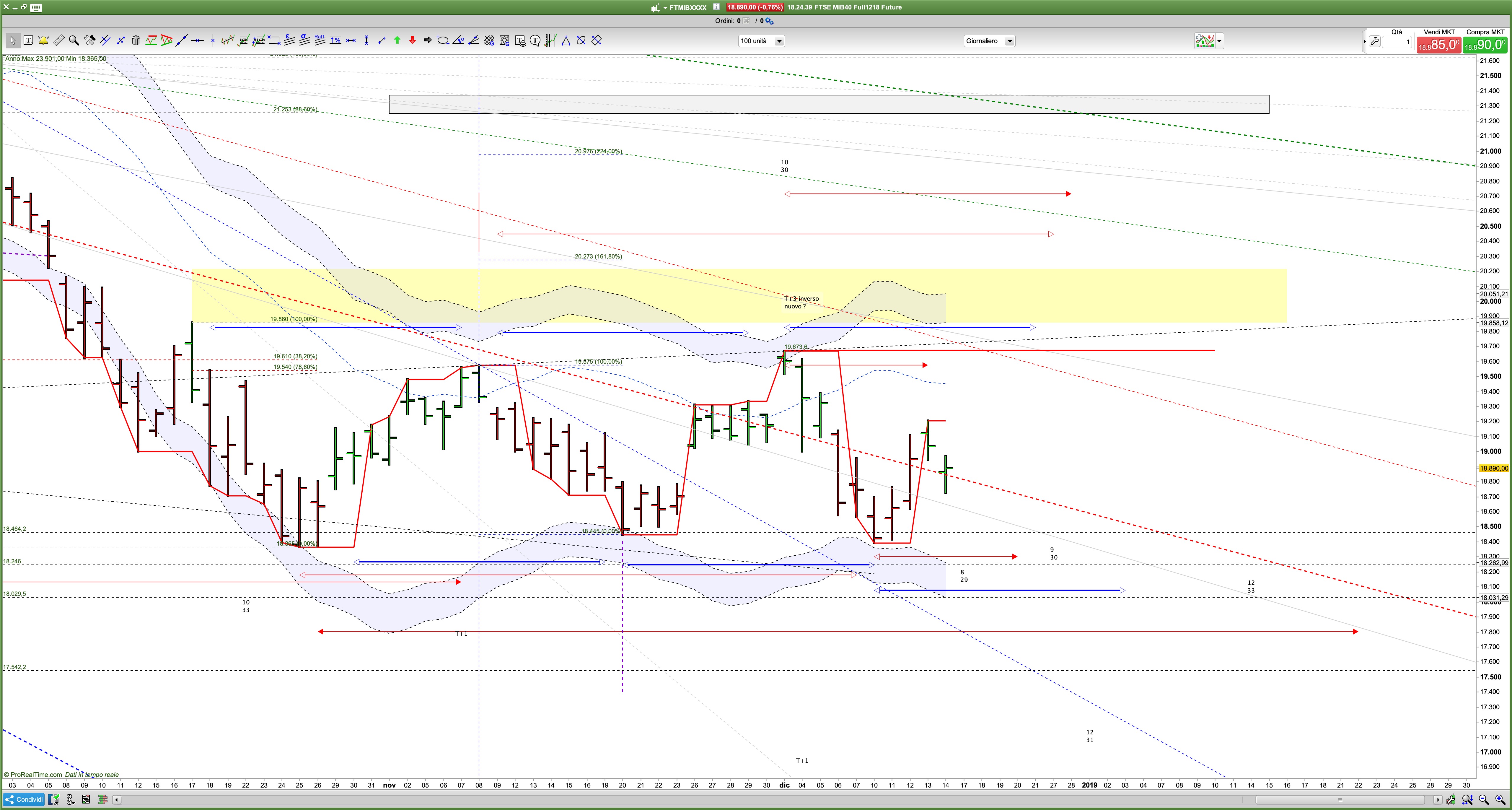Click the bottom-right chart settings wrench icon

[x=1451, y=799]
